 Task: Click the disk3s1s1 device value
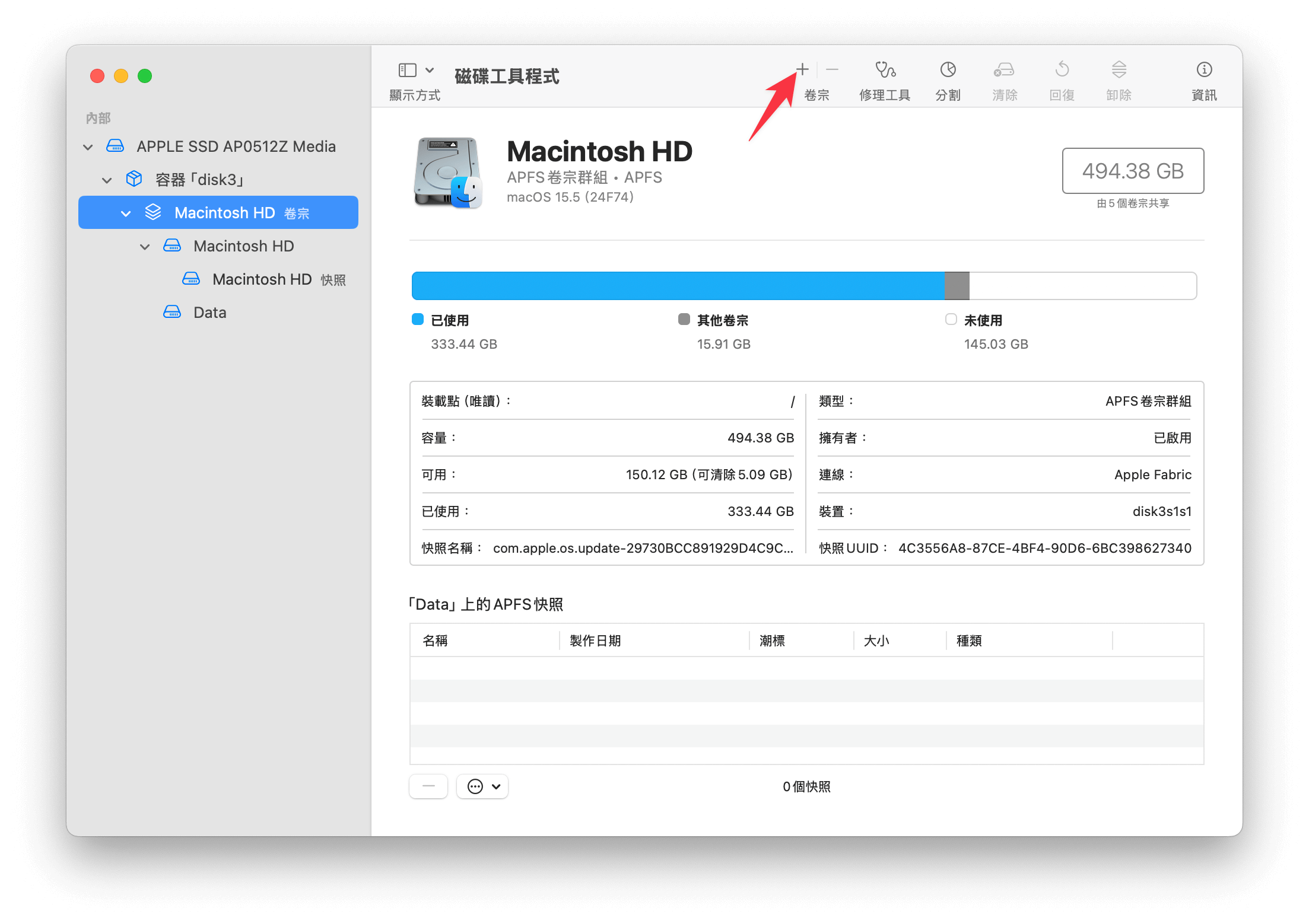[x=1162, y=511]
